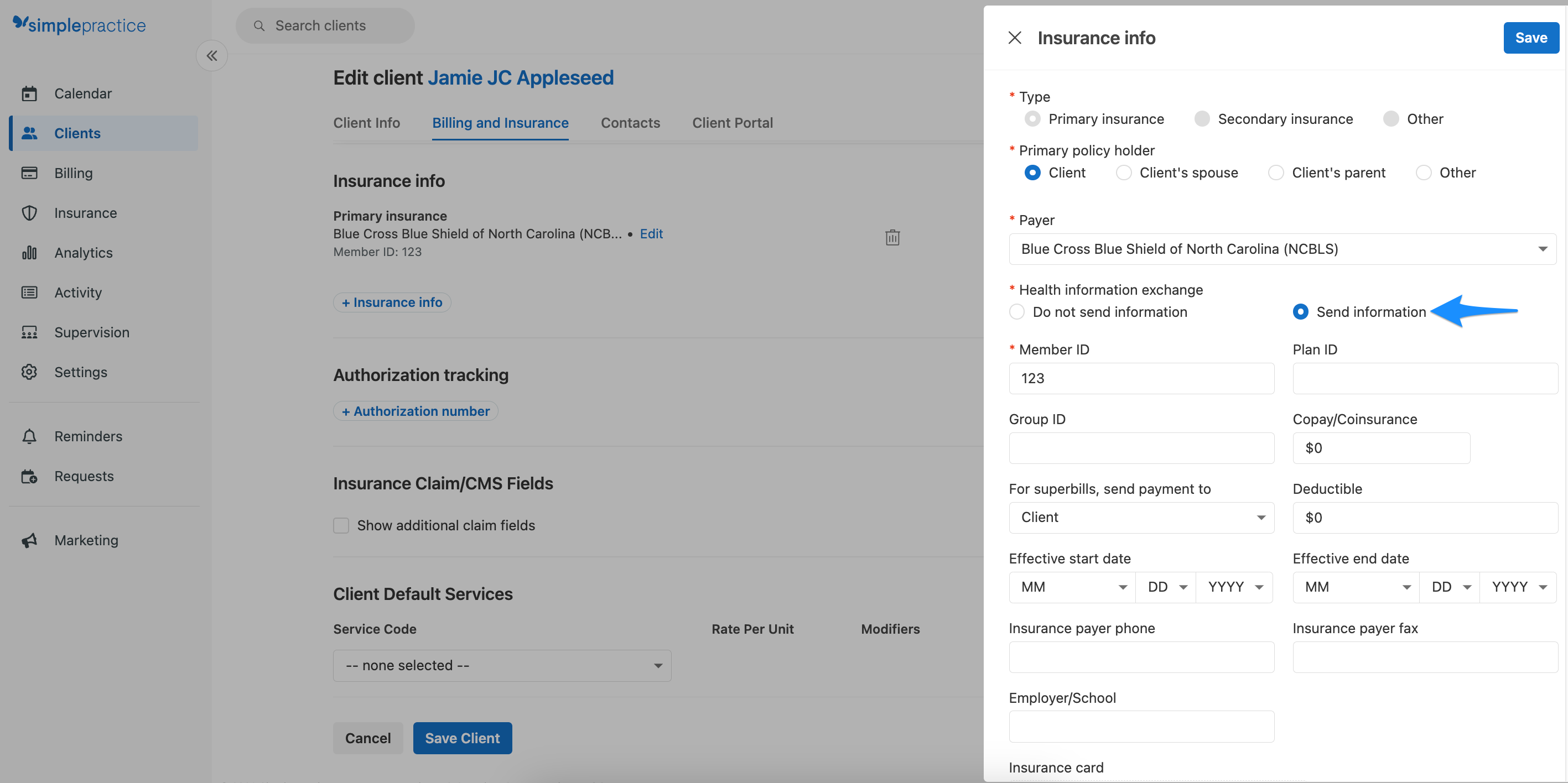Select Primary insurance type
This screenshot has width=1568, height=783.
[1032, 119]
